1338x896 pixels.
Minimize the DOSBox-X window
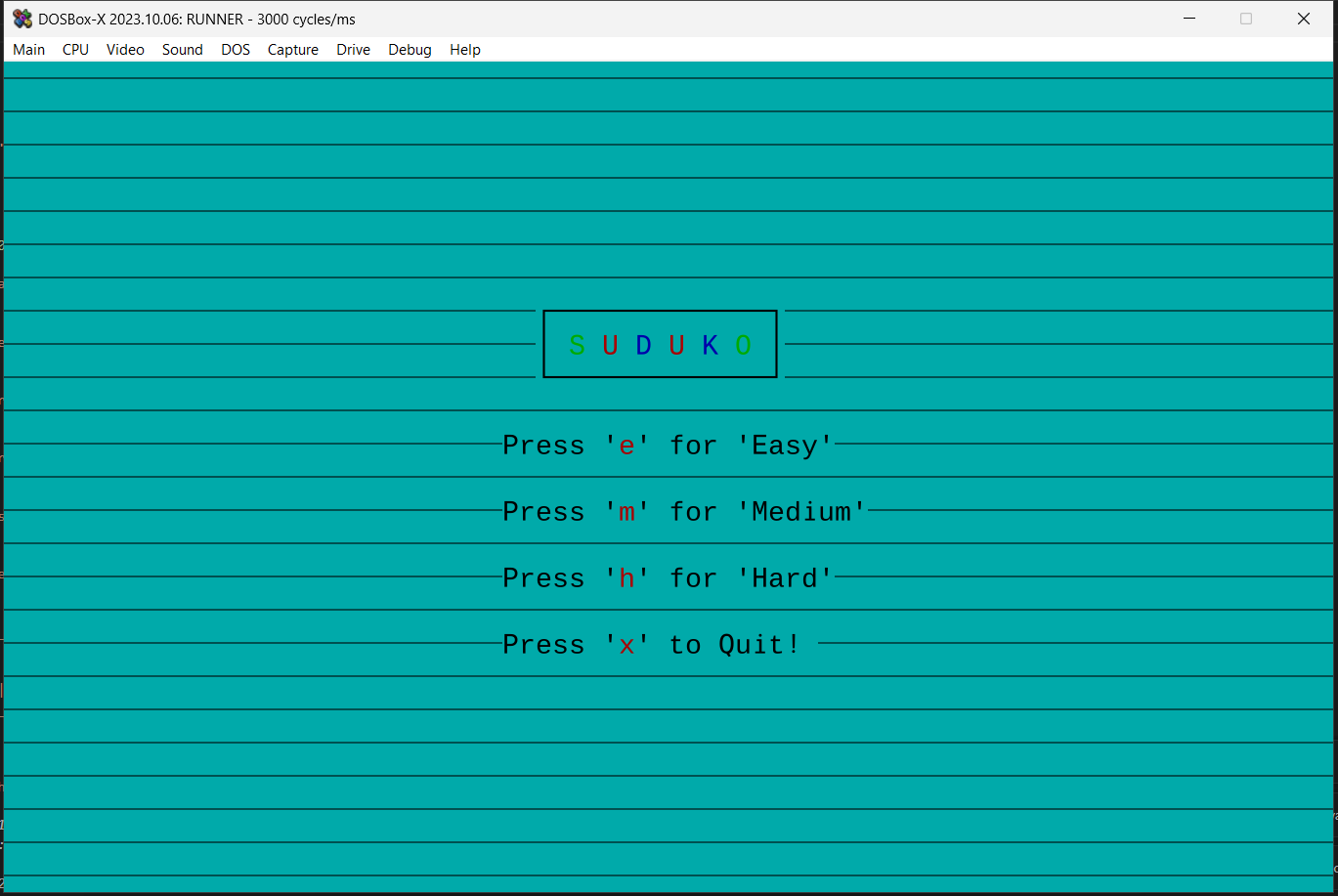click(x=1189, y=18)
